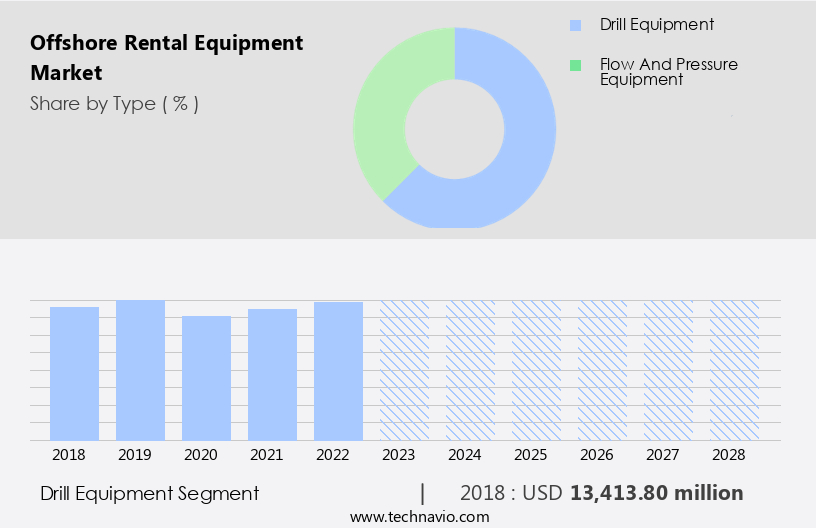Viewport: 816px width, 528px height.
Task: Click the 2024 axis label
Action: pyautogui.click(x=465, y=455)
